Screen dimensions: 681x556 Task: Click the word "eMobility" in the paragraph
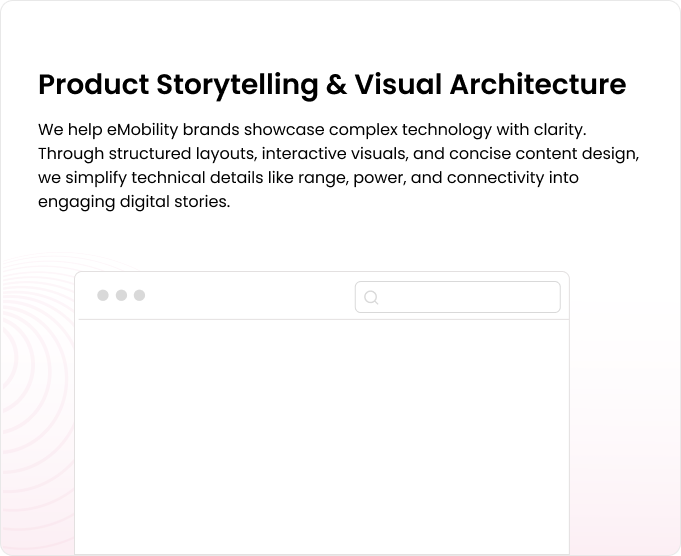coord(141,131)
